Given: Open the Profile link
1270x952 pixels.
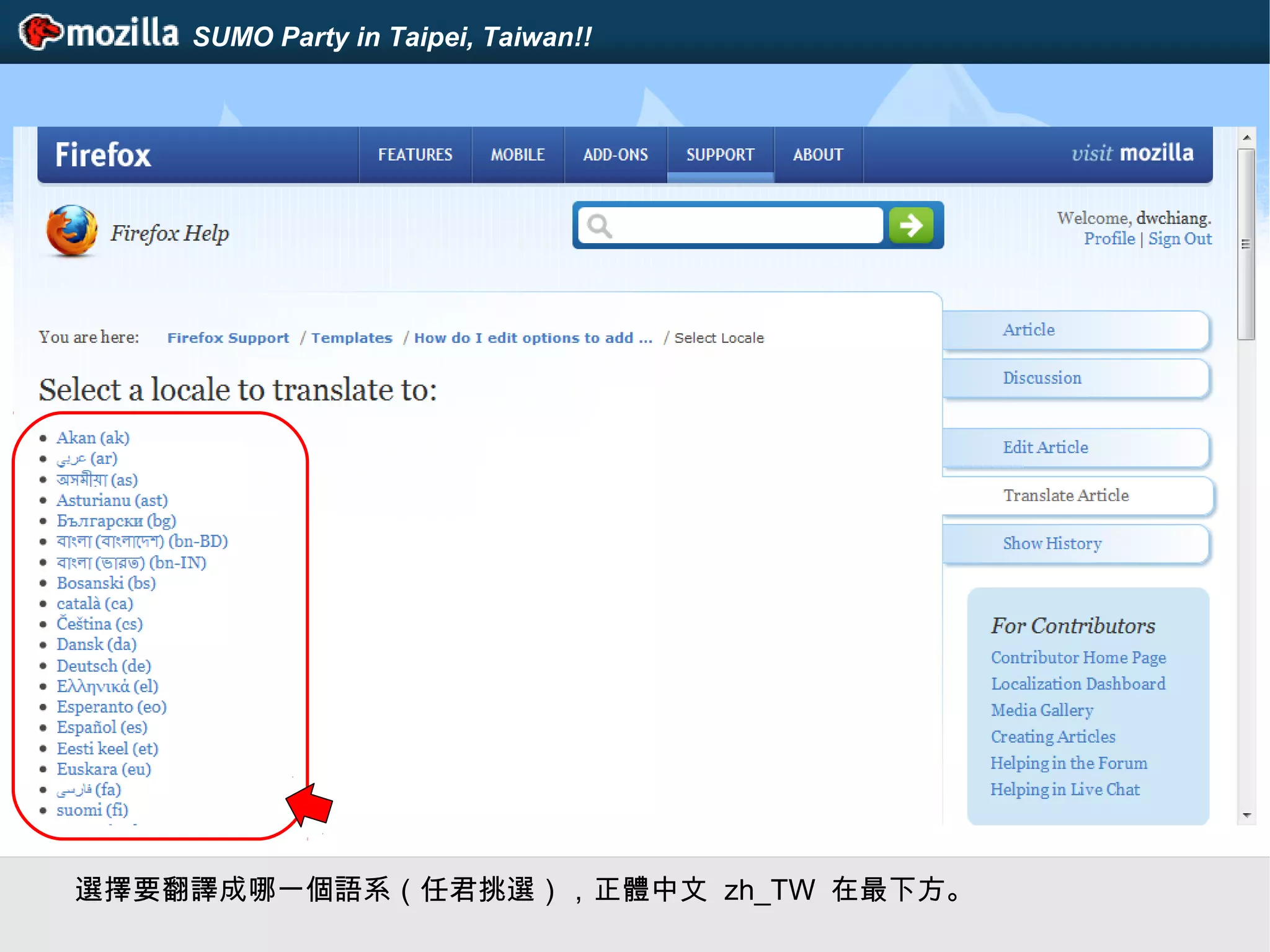Looking at the screenshot, I should [1109, 239].
